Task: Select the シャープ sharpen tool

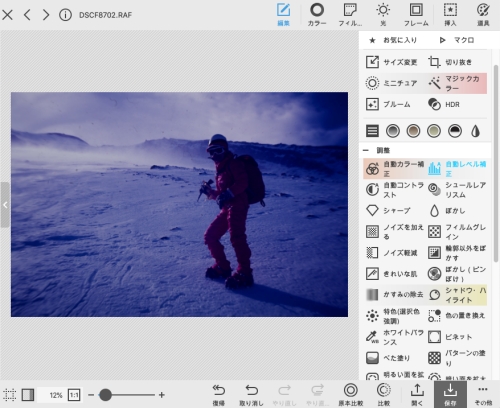Action: coord(392,211)
